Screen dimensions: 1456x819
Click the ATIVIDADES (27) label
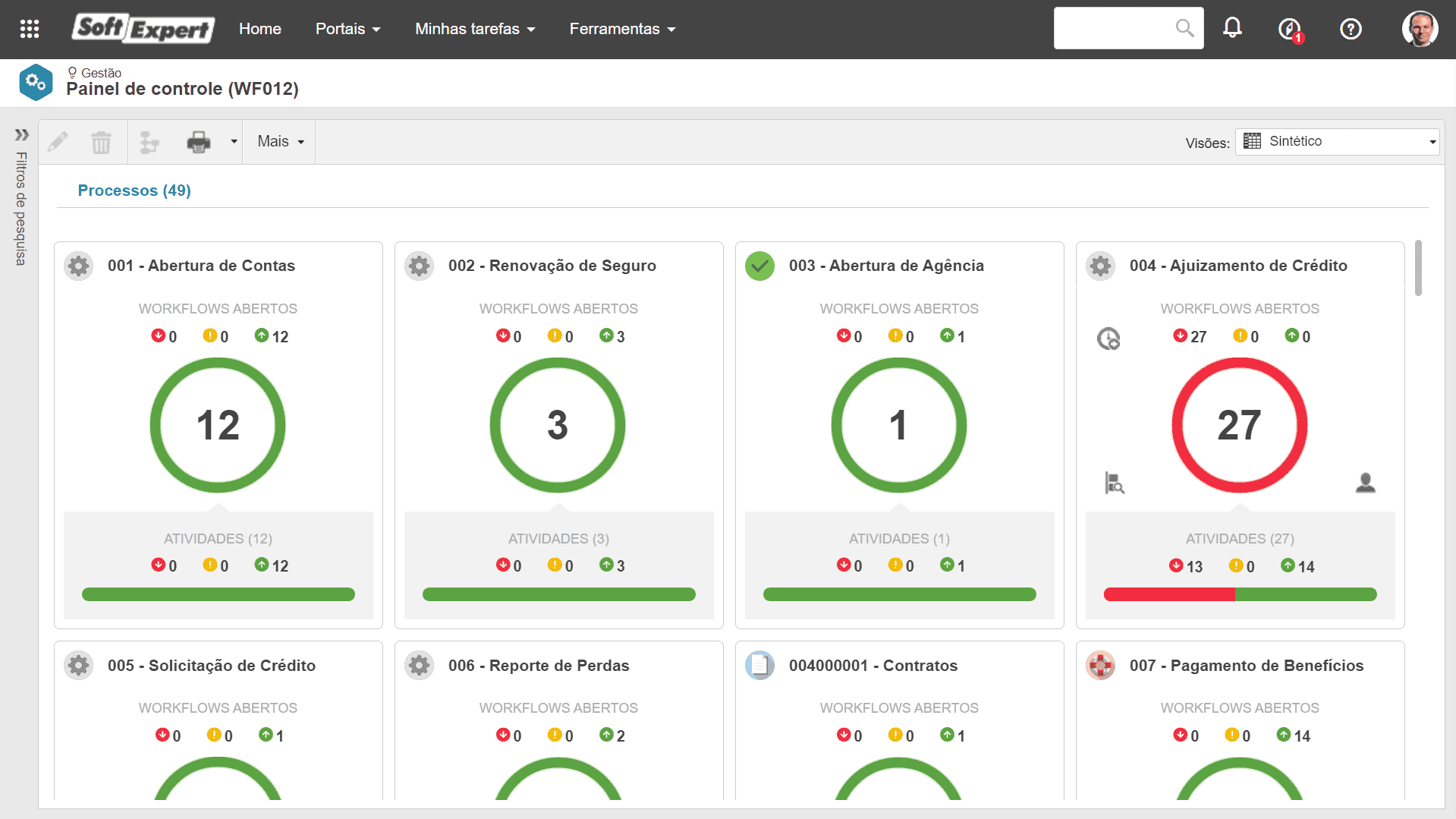point(1240,539)
